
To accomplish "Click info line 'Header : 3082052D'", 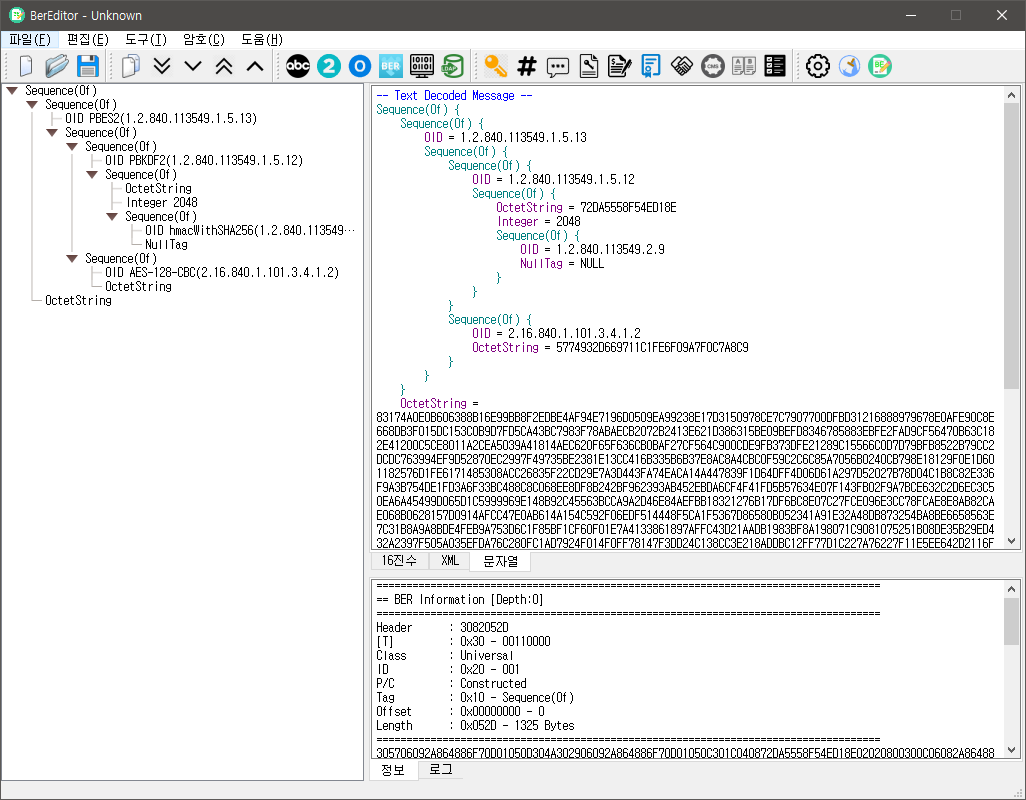I will [442, 627].
